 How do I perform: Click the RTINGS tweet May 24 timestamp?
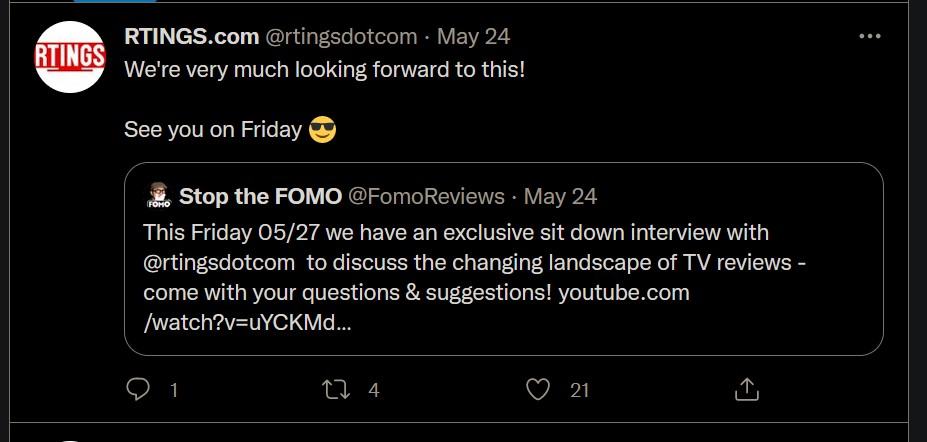coord(473,37)
